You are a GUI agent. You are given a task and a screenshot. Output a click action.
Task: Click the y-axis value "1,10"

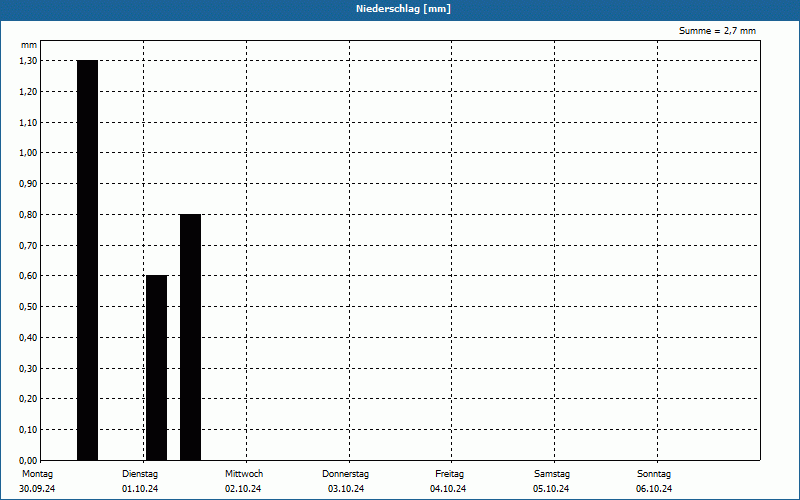[28, 122]
